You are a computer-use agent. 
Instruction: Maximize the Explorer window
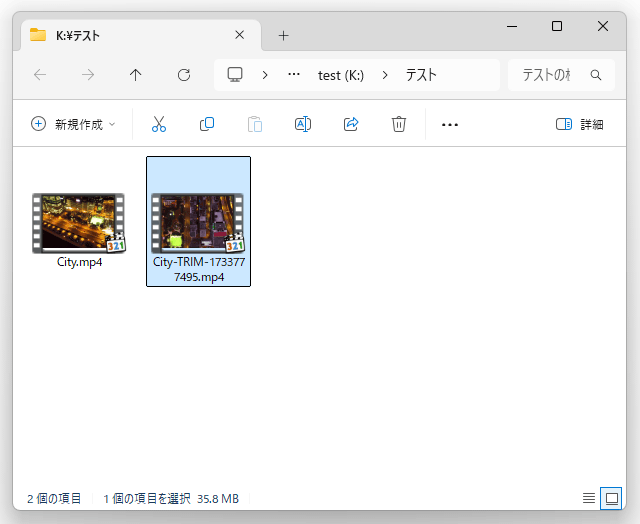[557, 26]
